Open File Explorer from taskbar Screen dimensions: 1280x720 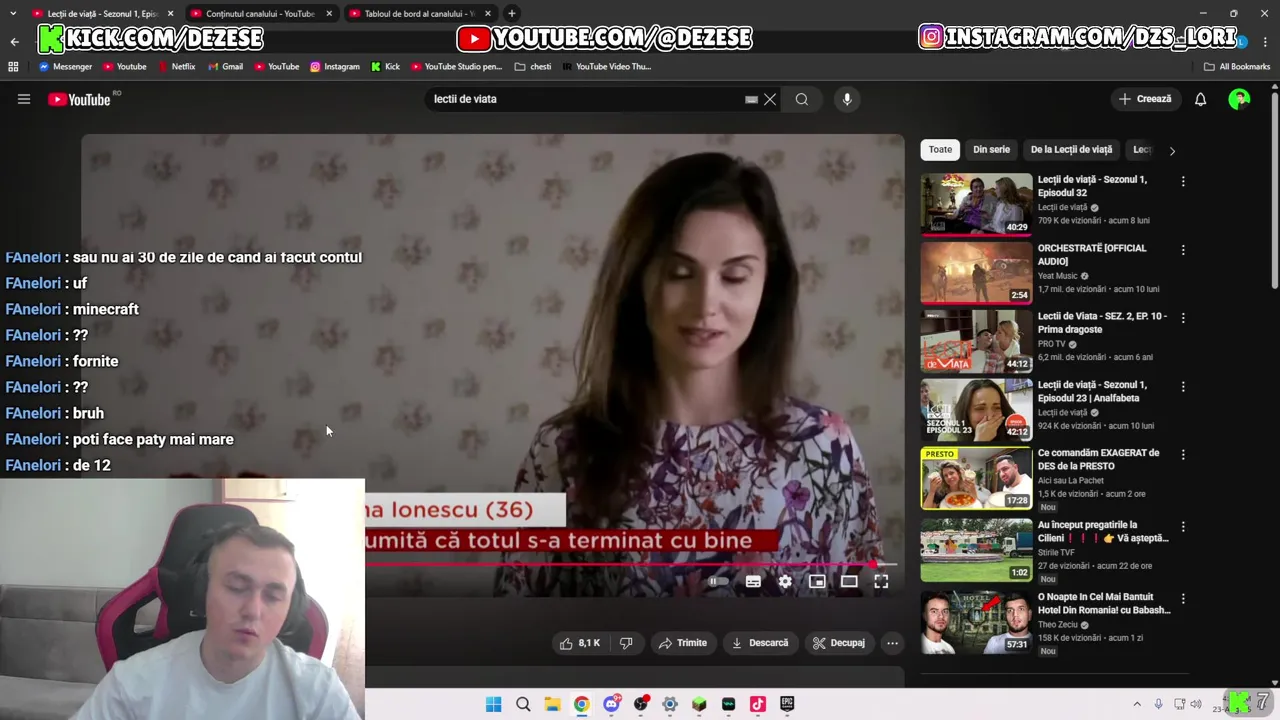552,704
